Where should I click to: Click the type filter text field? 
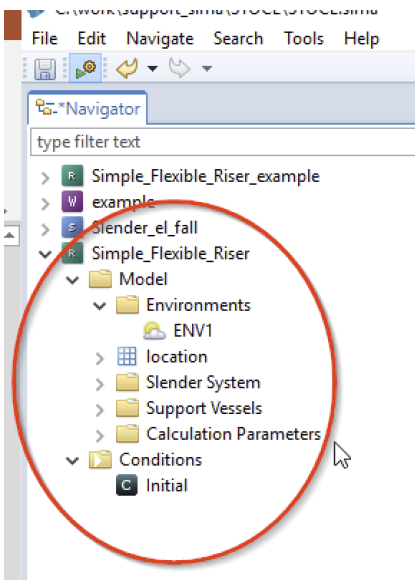coord(223,142)
